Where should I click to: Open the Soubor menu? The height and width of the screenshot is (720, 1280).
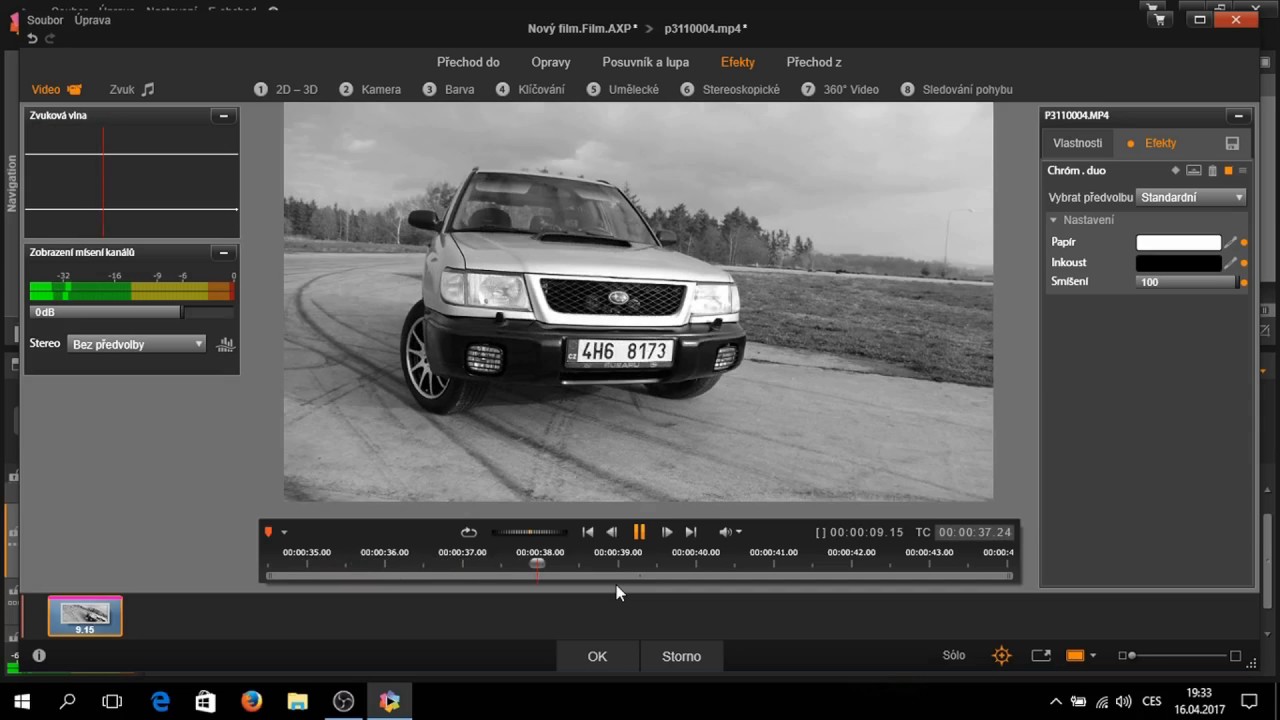point(45,20)
